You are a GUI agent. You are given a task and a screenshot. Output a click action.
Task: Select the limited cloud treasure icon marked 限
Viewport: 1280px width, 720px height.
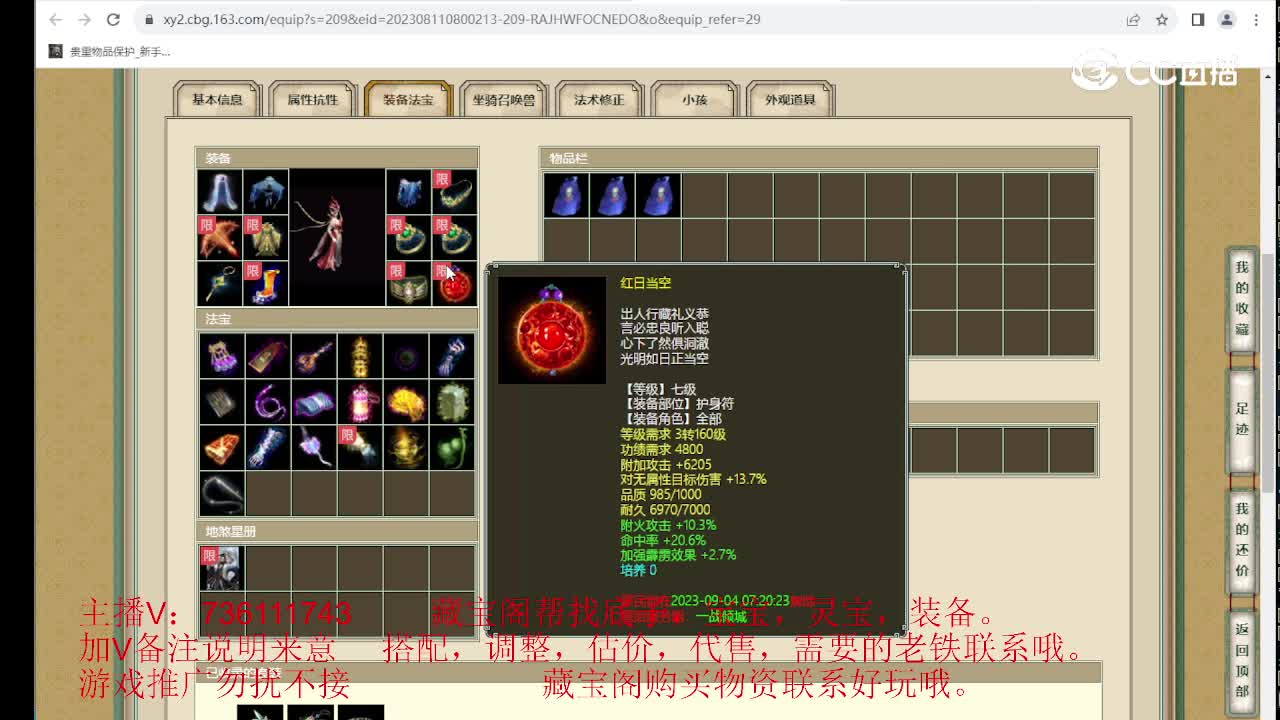pos(359,448)
